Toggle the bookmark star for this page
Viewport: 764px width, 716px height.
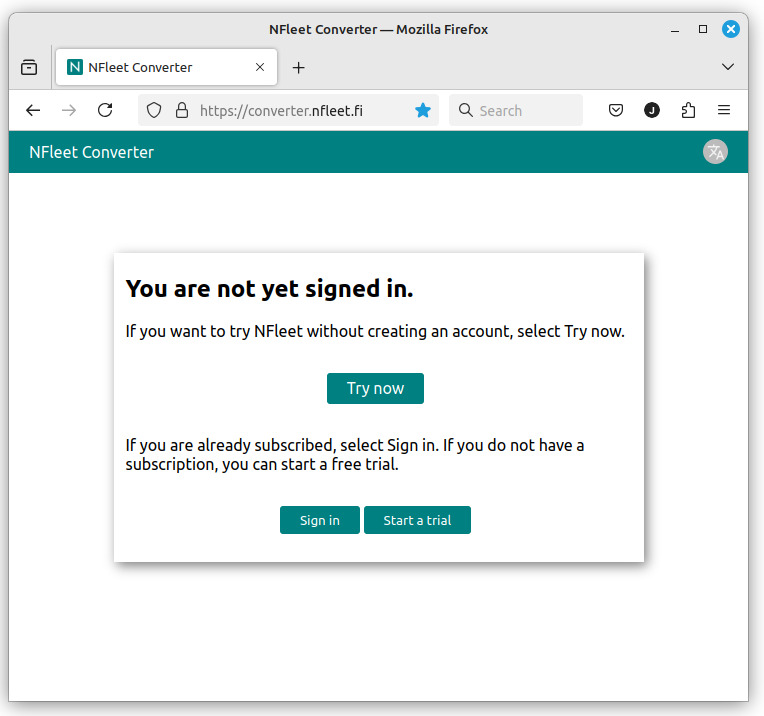tap(422, 111)
